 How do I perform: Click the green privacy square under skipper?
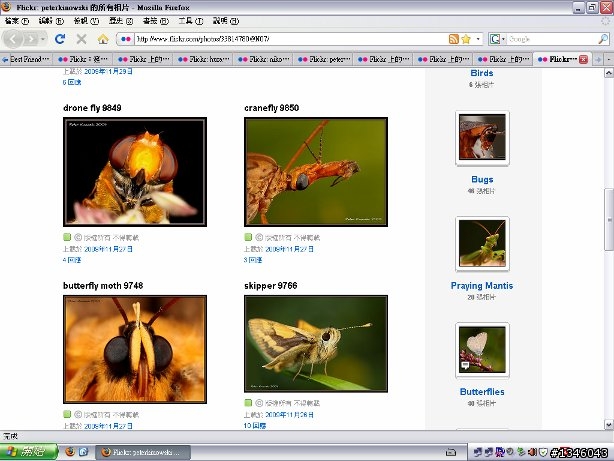(248, 403)
